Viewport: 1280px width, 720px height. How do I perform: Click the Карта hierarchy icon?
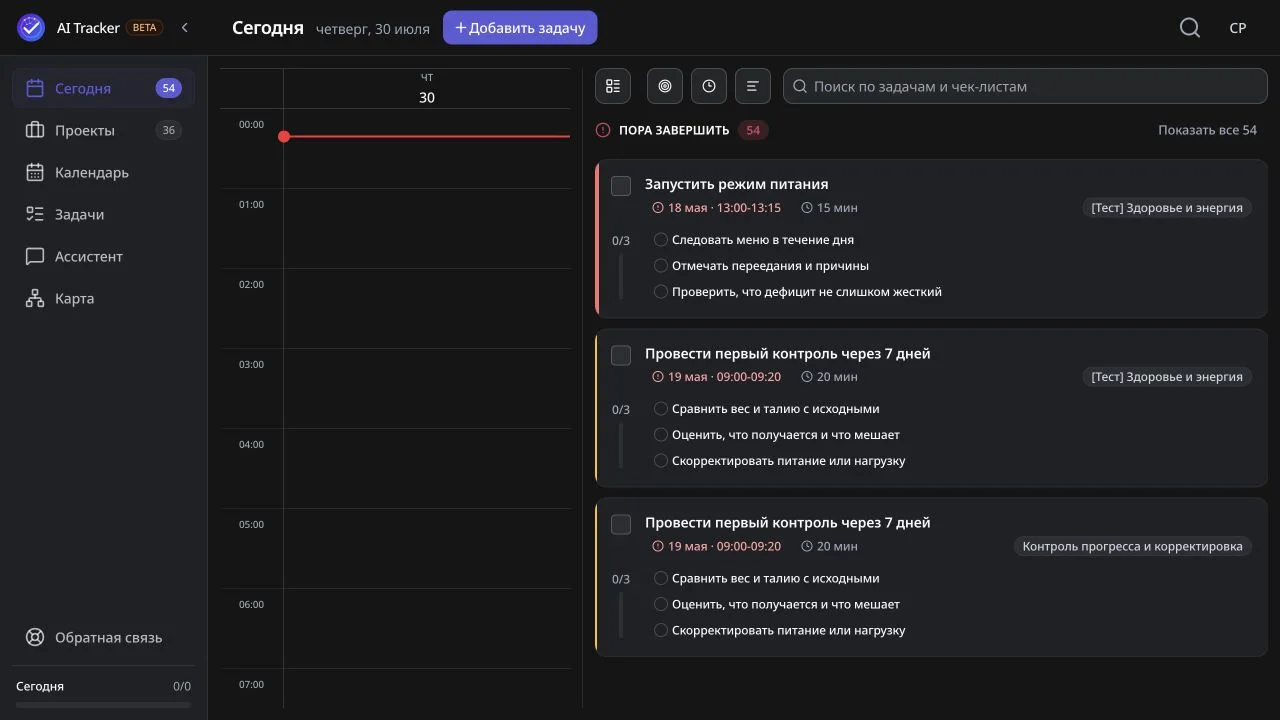click(35, 298)
